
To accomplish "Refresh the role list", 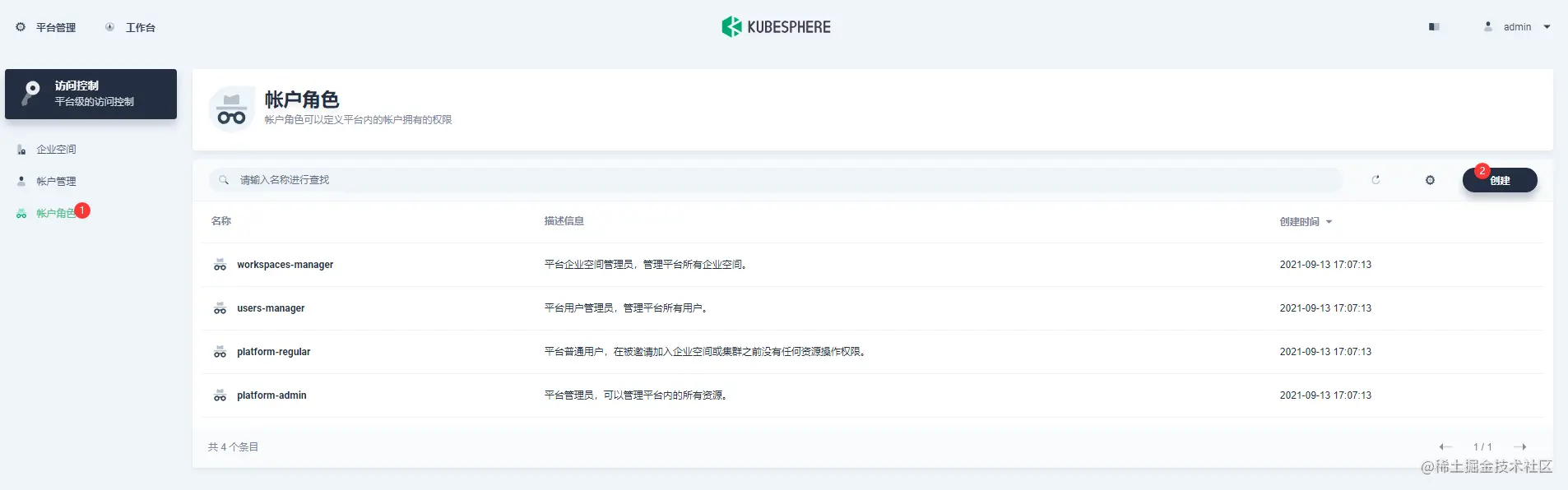I will pos(1375,180).
